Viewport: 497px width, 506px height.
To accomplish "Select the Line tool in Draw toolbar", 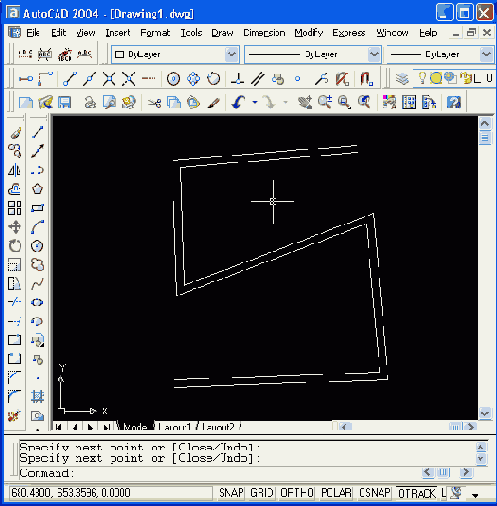I will click(x=37, y=132).
